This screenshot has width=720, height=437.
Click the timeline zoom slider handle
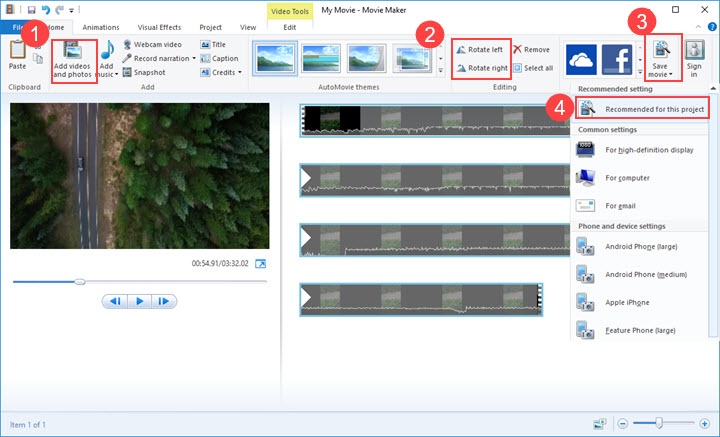(x=659, y=422)
